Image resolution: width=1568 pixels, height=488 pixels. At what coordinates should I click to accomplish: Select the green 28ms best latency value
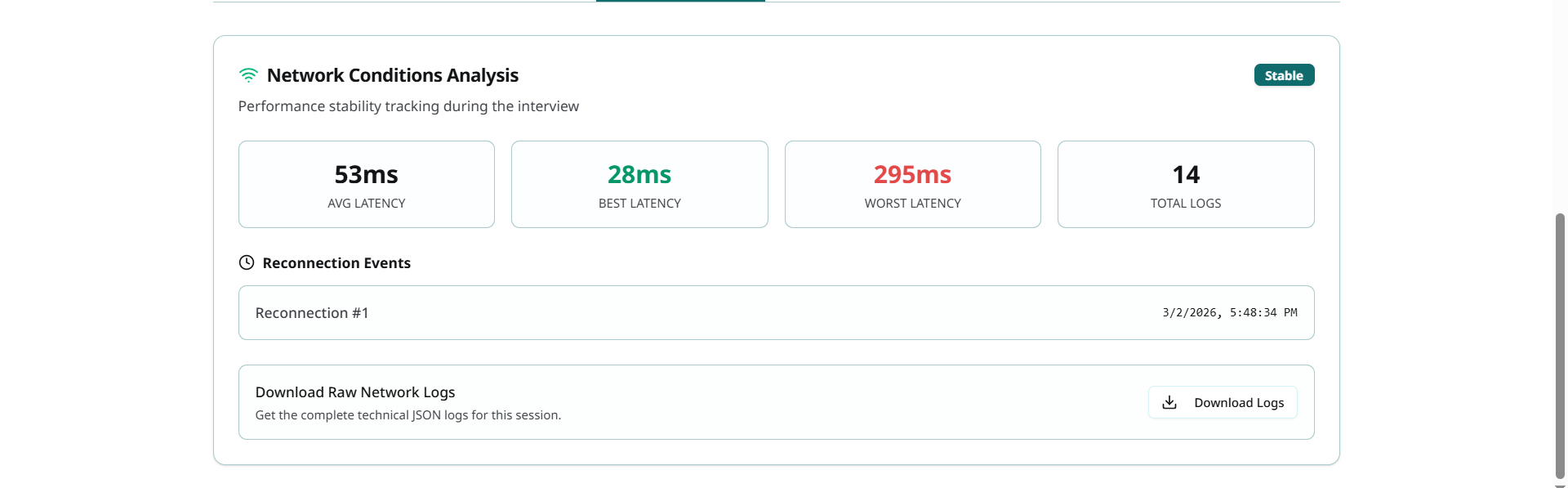tap(639, 174)
